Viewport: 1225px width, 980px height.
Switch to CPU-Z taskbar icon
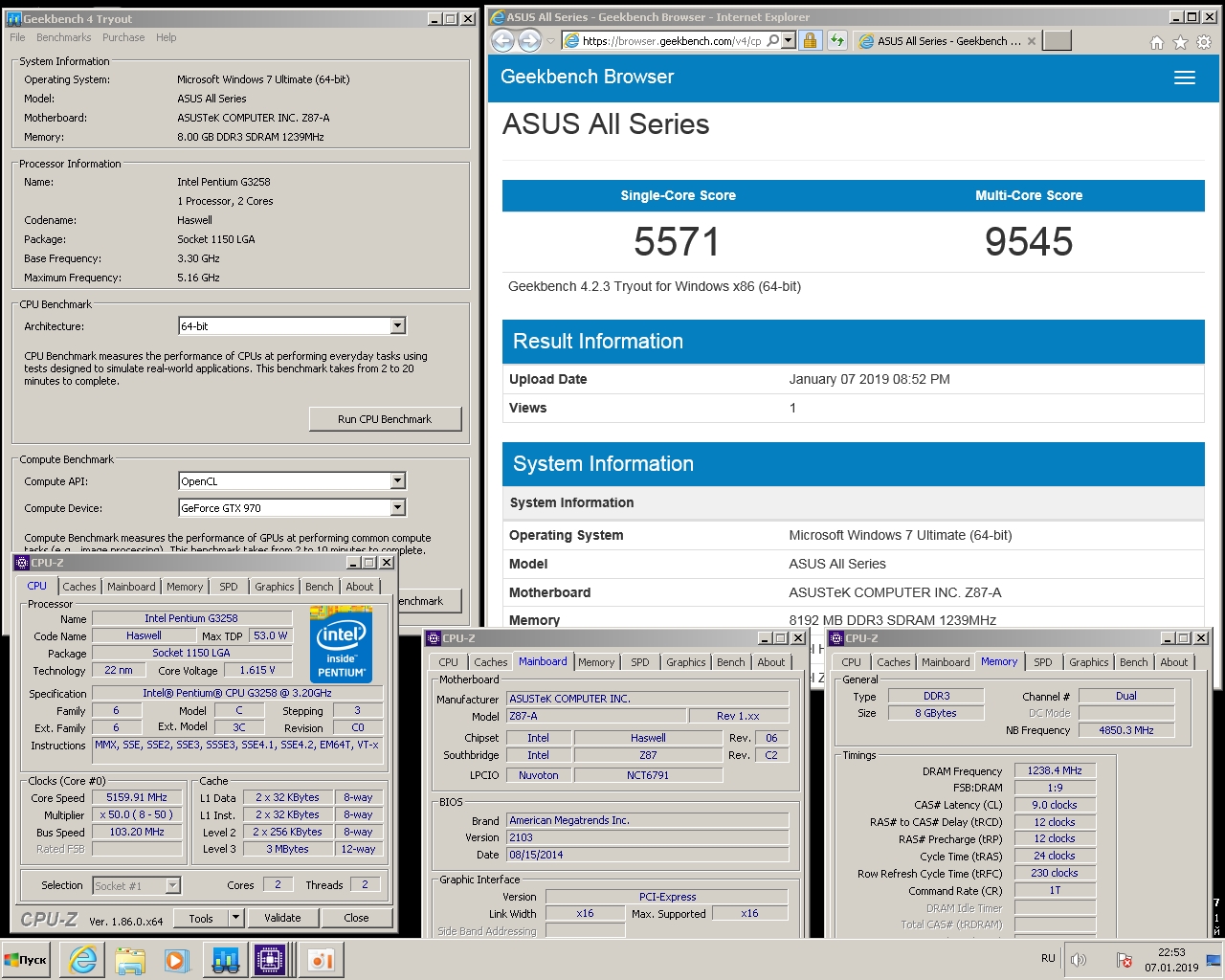(x=272, y=960)
